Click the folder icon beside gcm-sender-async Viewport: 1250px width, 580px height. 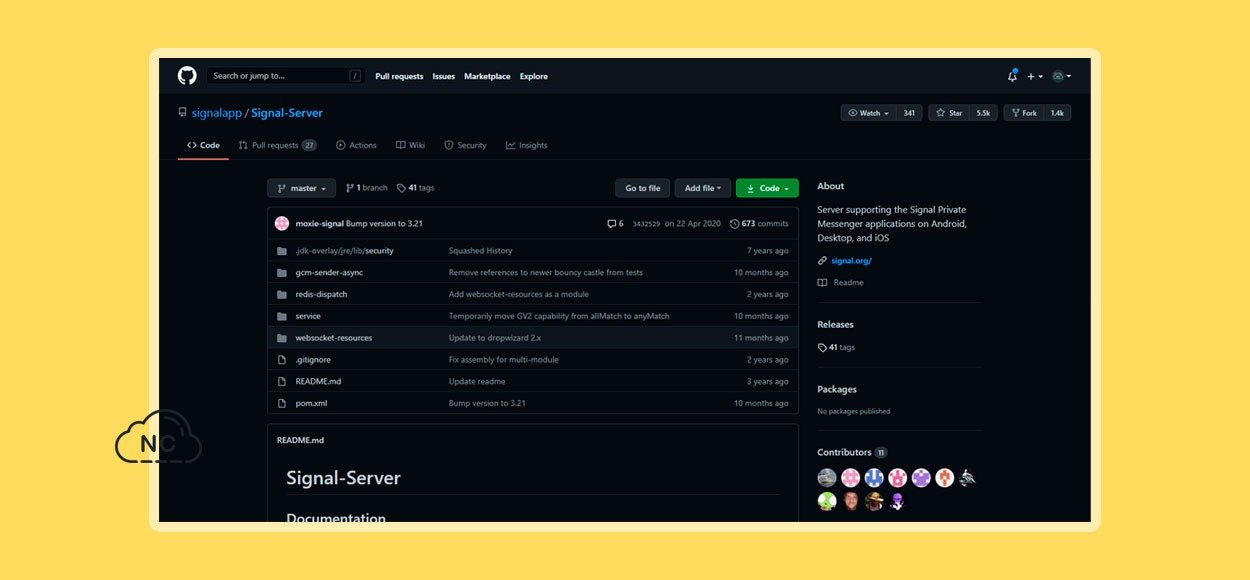tap(282, 273)
